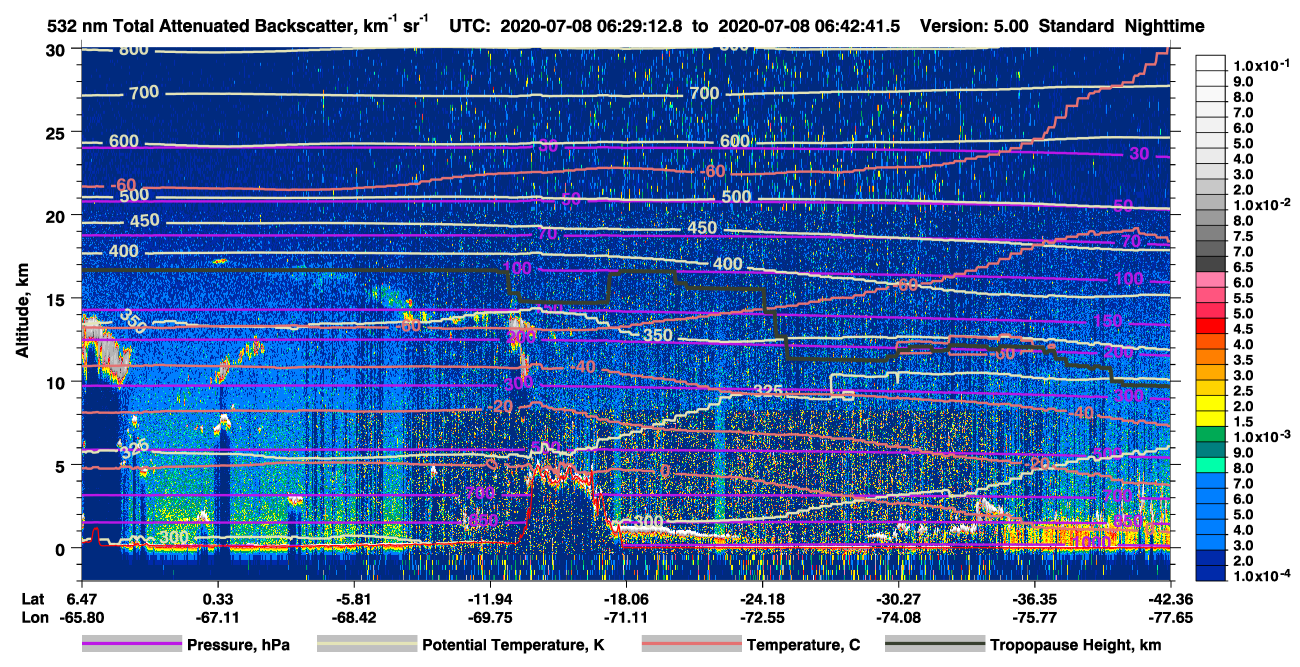Click the longitude value -65.80

coord(82,618)
